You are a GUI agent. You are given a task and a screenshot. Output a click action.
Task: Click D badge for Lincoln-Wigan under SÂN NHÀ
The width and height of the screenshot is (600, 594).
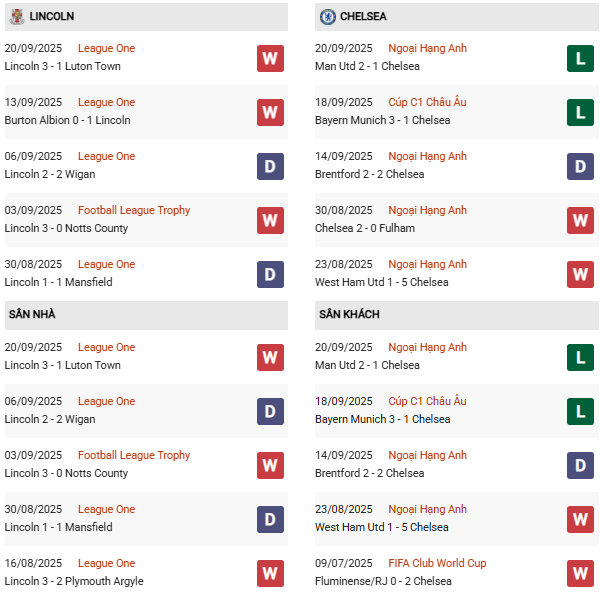tap(270, 411)
